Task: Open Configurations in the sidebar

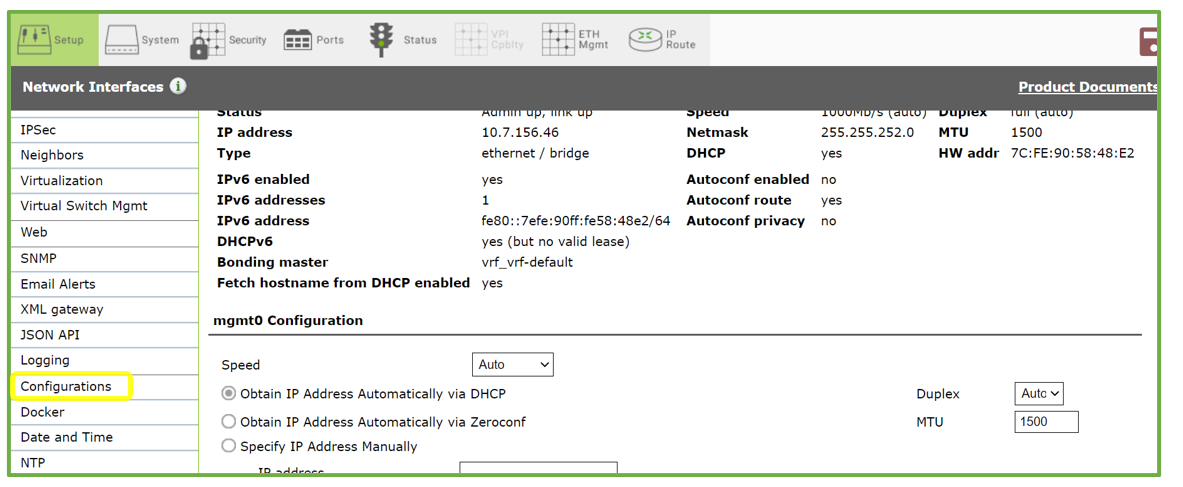Action: pyautogui.click(x=66, y=386)
